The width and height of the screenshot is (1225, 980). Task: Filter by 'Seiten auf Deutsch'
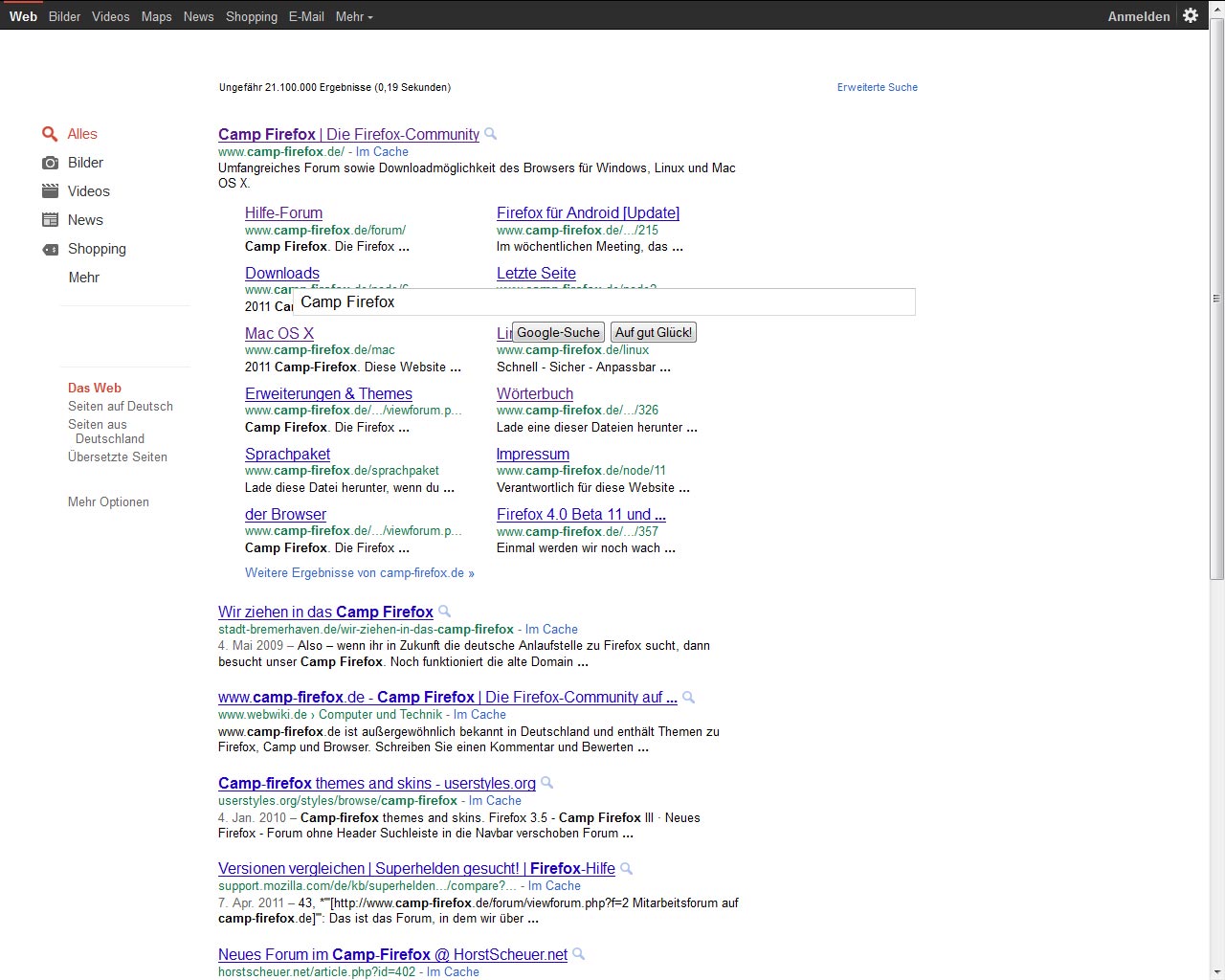pos(121,406)
